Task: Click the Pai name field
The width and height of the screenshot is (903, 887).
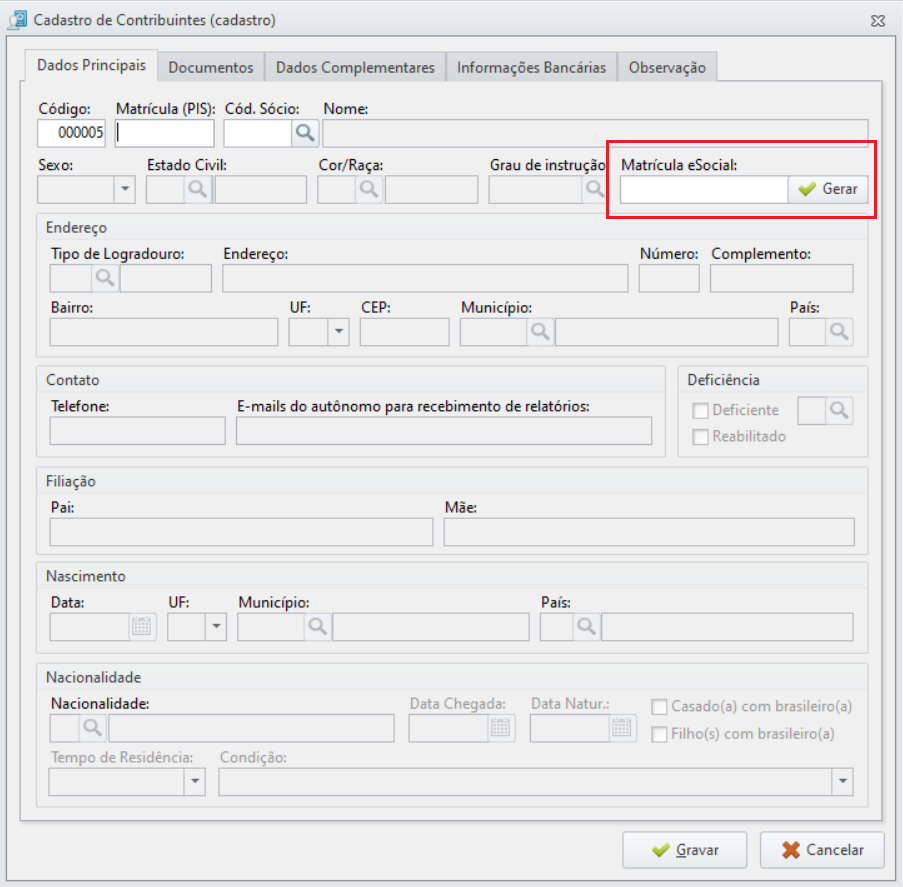Action: tap(241, 532)
